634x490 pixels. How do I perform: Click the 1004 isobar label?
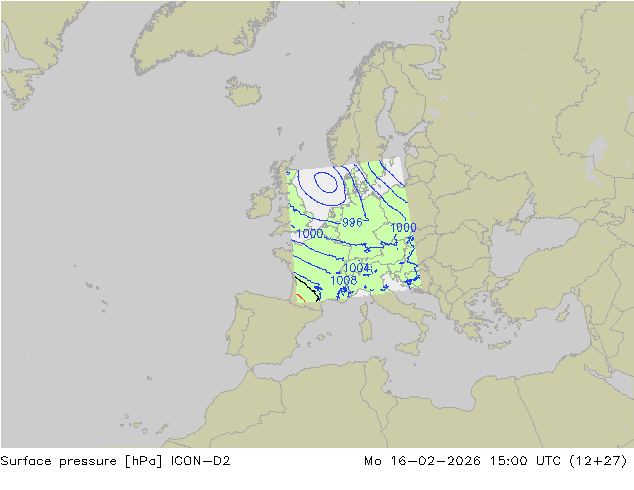coord(357,268)
